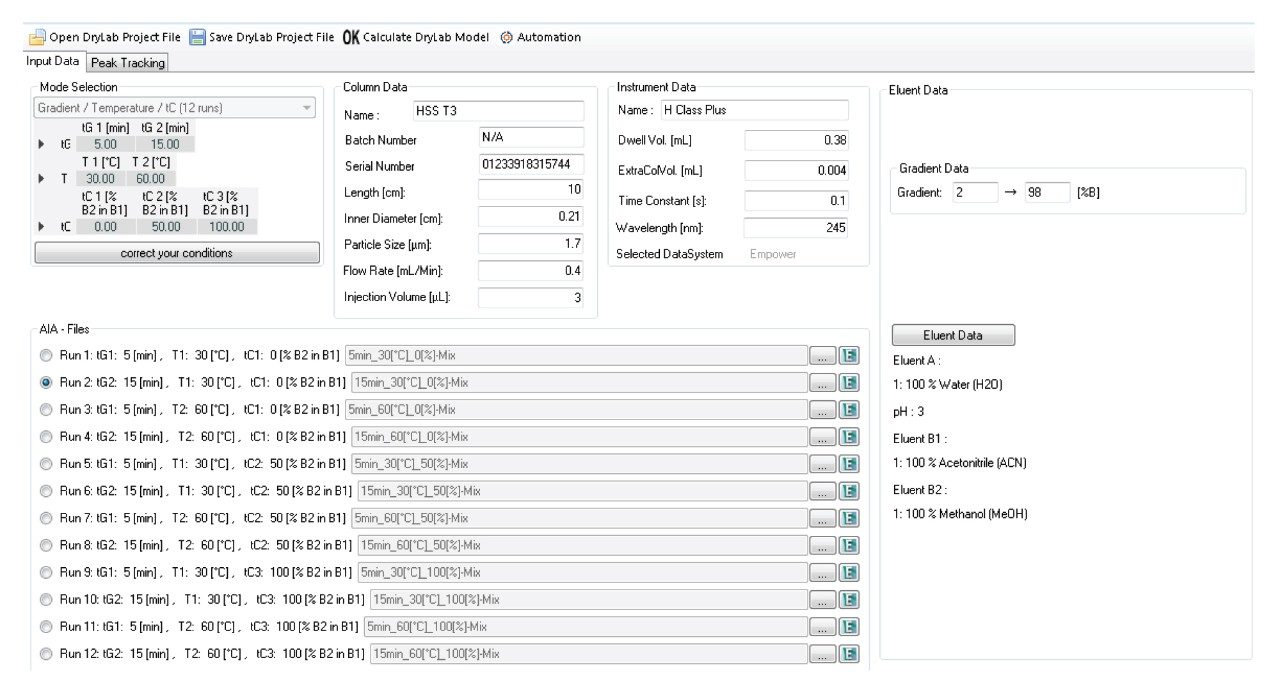Click the Serial Number field

point(531,164)
